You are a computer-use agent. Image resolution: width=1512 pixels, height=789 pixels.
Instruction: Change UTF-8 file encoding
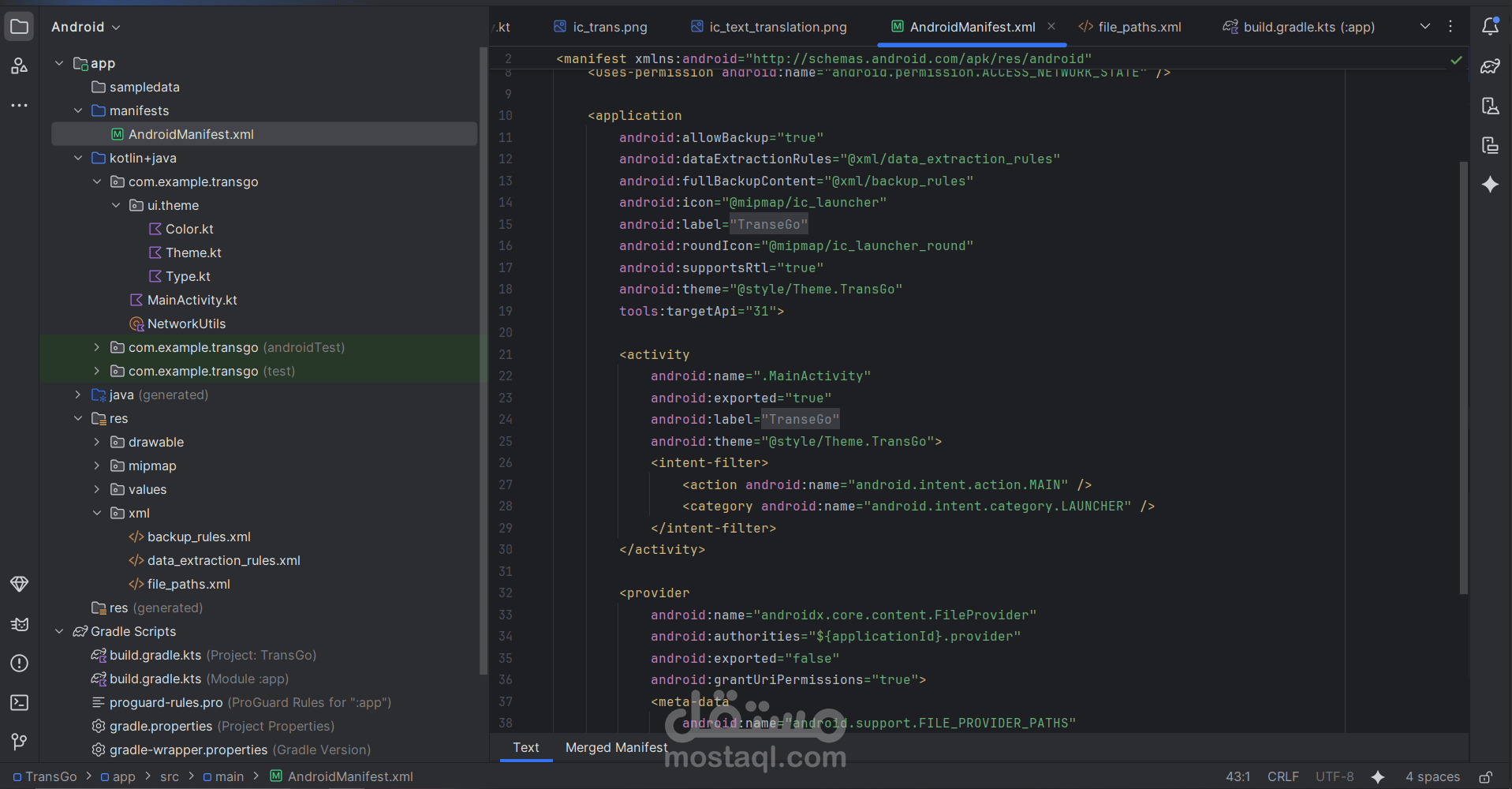pos(1335,777)
